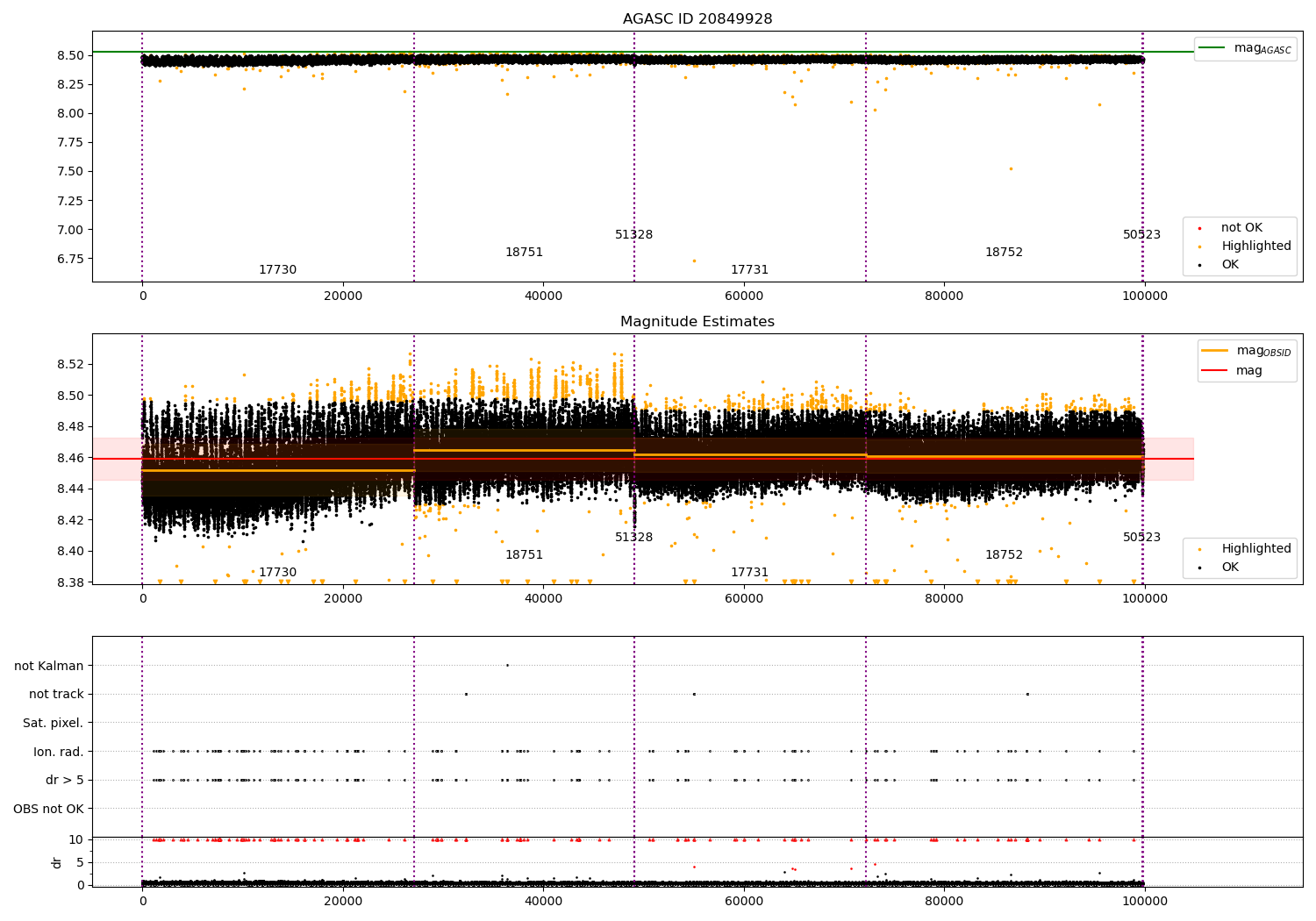1316x921 pixels.
Task: Click OBSID label 51328 in Magnitude Estimates plot
Action: point(633,538)
